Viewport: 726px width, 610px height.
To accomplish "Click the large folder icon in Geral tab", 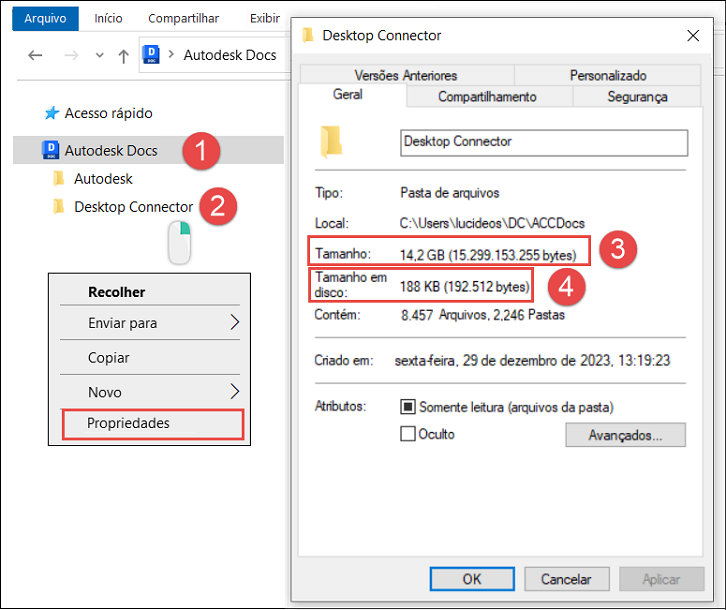I will click(x=331, y=142).
